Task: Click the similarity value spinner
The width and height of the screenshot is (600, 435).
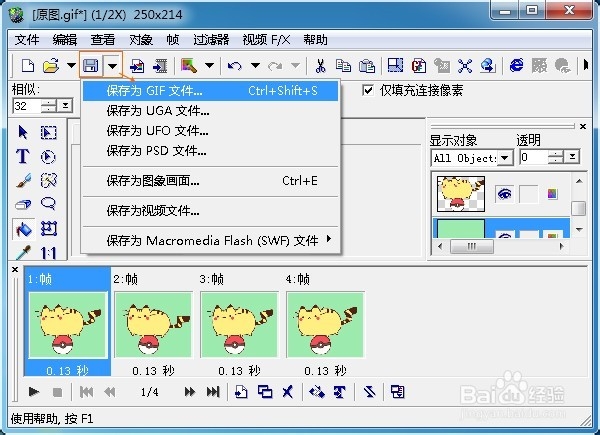Action: pyautogui.click(x=49, y=106)
